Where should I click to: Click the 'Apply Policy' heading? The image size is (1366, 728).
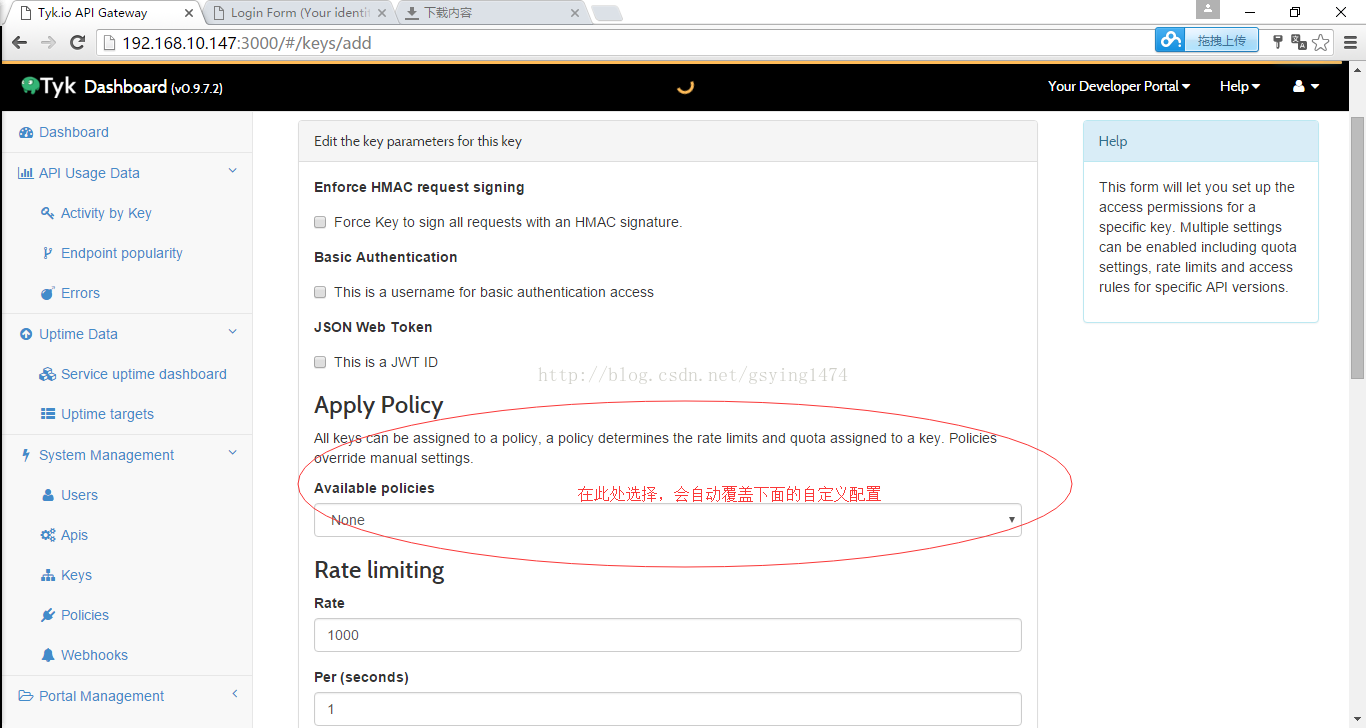pos(378,405)
